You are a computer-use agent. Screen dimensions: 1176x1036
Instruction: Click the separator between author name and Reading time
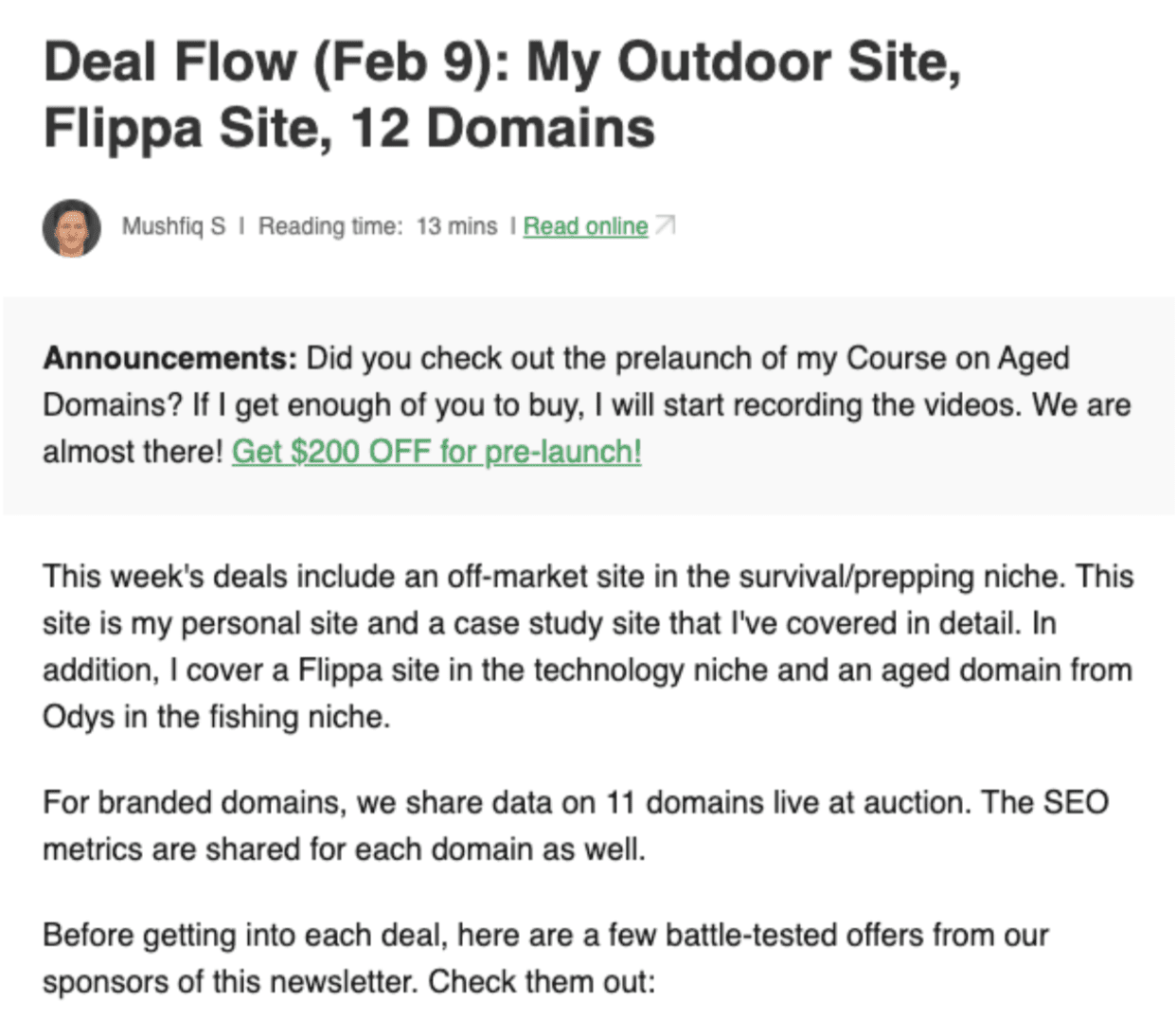click(x=242, y=226)
